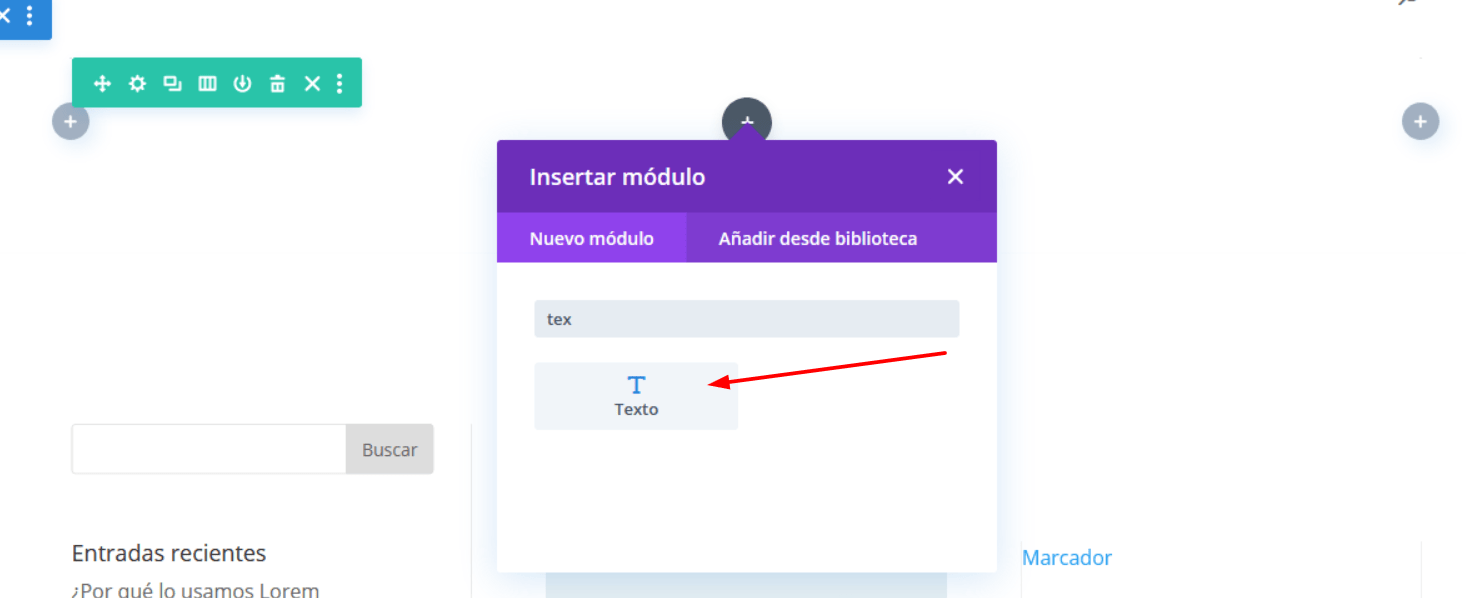This screenshot has width=1466, height=598.
Task: Close the Insertar módulo dialog
Action: [x=955, y=176]
